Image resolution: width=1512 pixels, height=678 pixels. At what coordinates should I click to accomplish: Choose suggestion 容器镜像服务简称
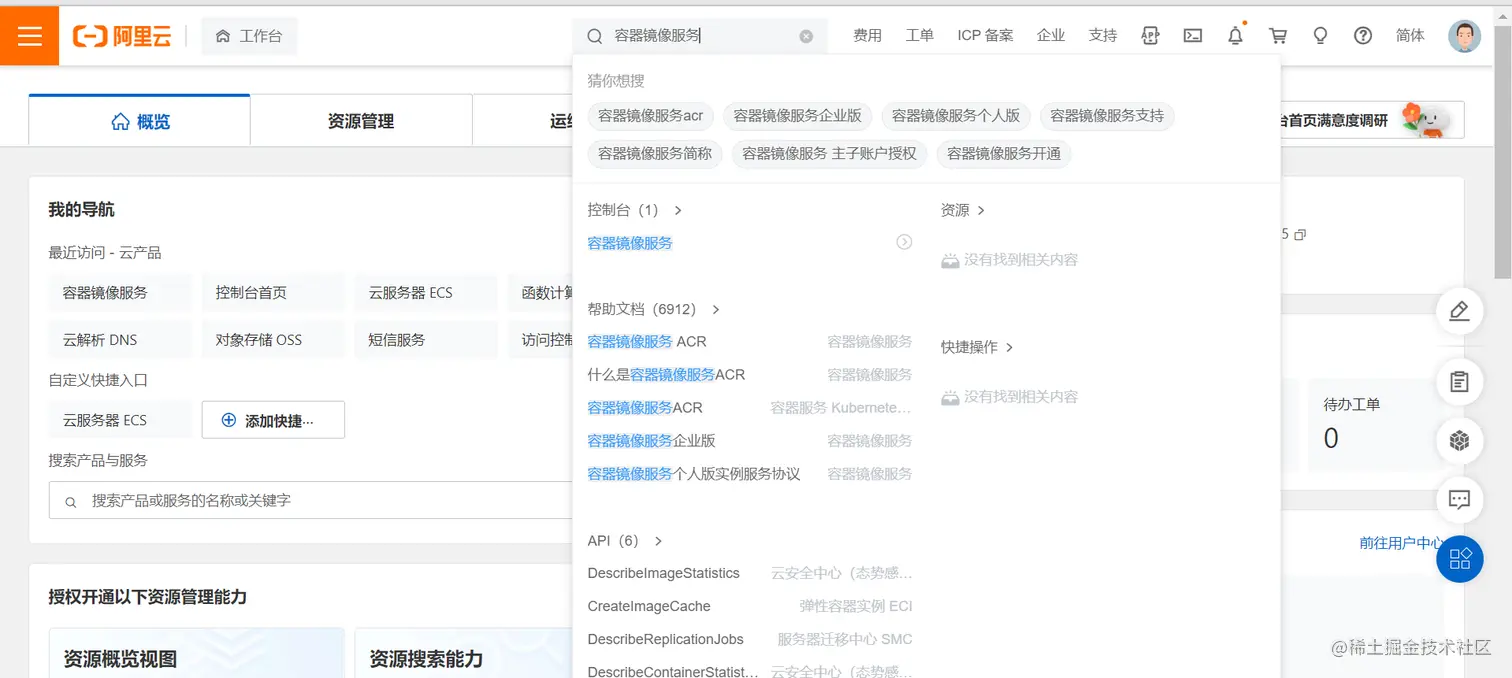coord(655,154)
